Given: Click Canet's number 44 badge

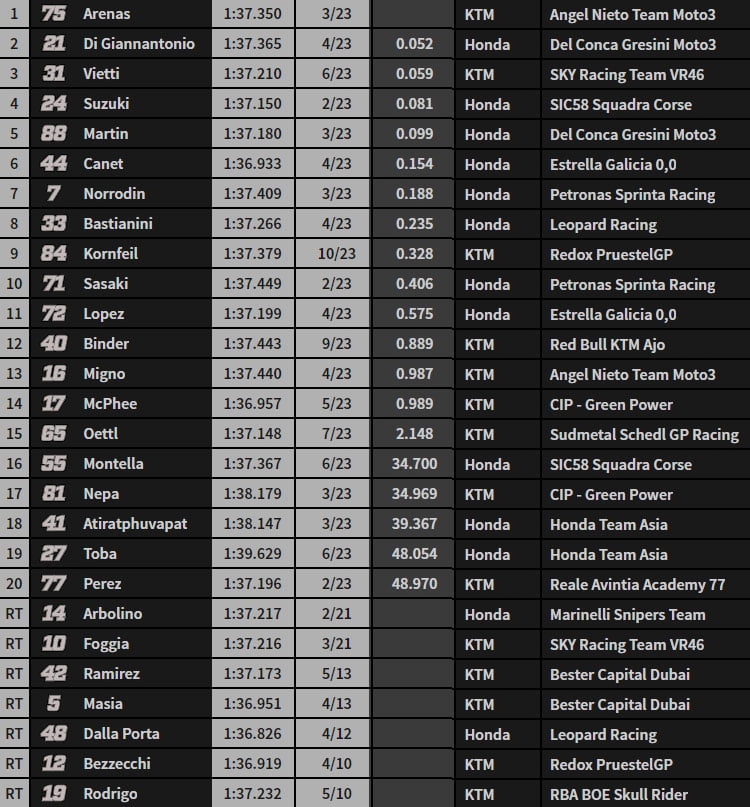Looking at the screenshot, I should (x=54, y=164).
